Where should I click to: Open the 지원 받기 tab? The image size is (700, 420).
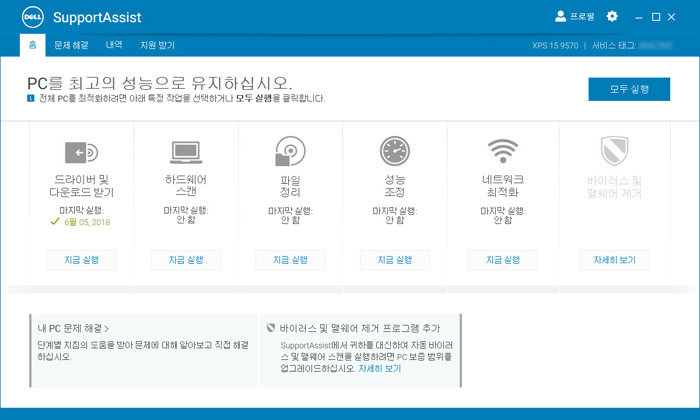[157, 45]
